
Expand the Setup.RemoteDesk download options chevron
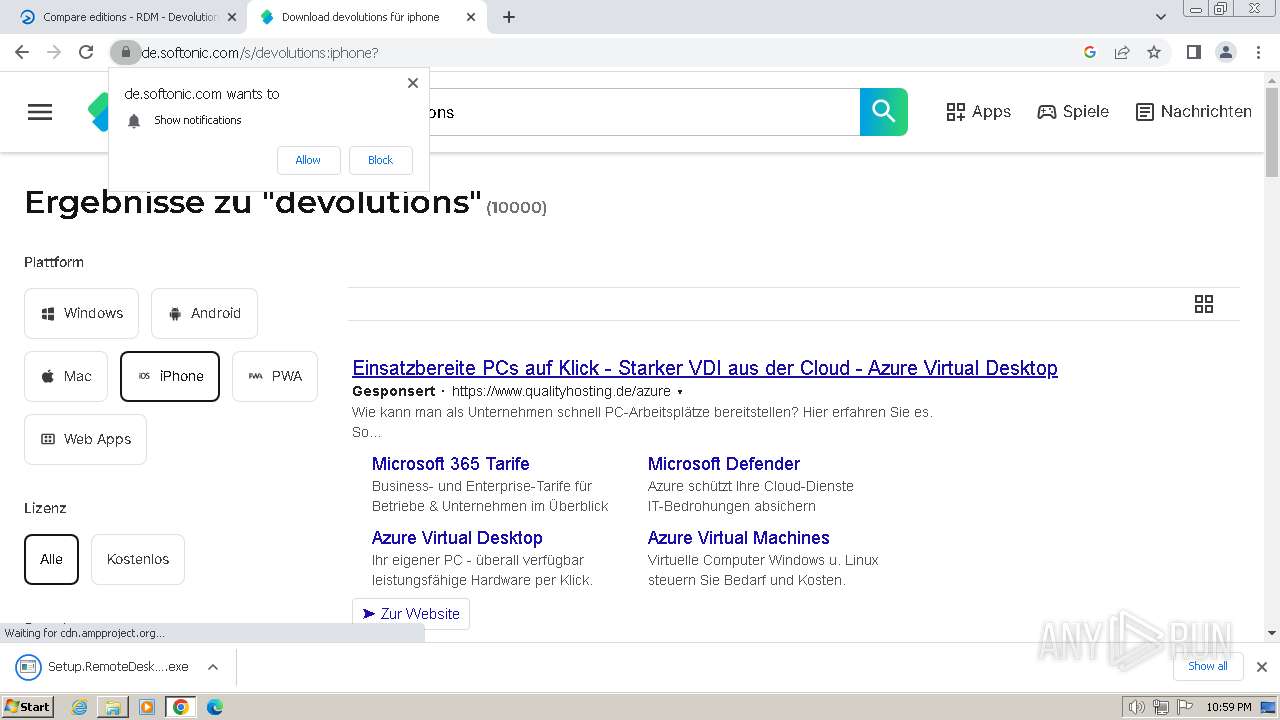(x=213, y=666)
